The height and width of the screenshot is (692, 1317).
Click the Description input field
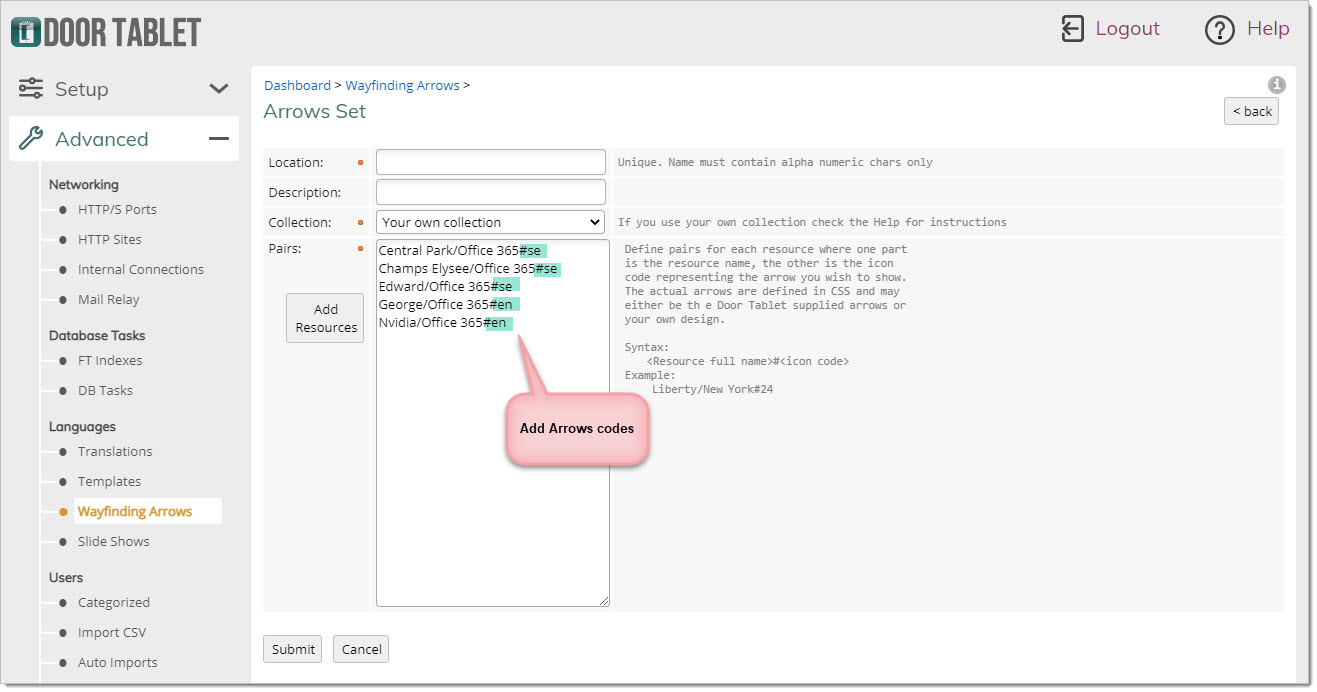point(491,192)
